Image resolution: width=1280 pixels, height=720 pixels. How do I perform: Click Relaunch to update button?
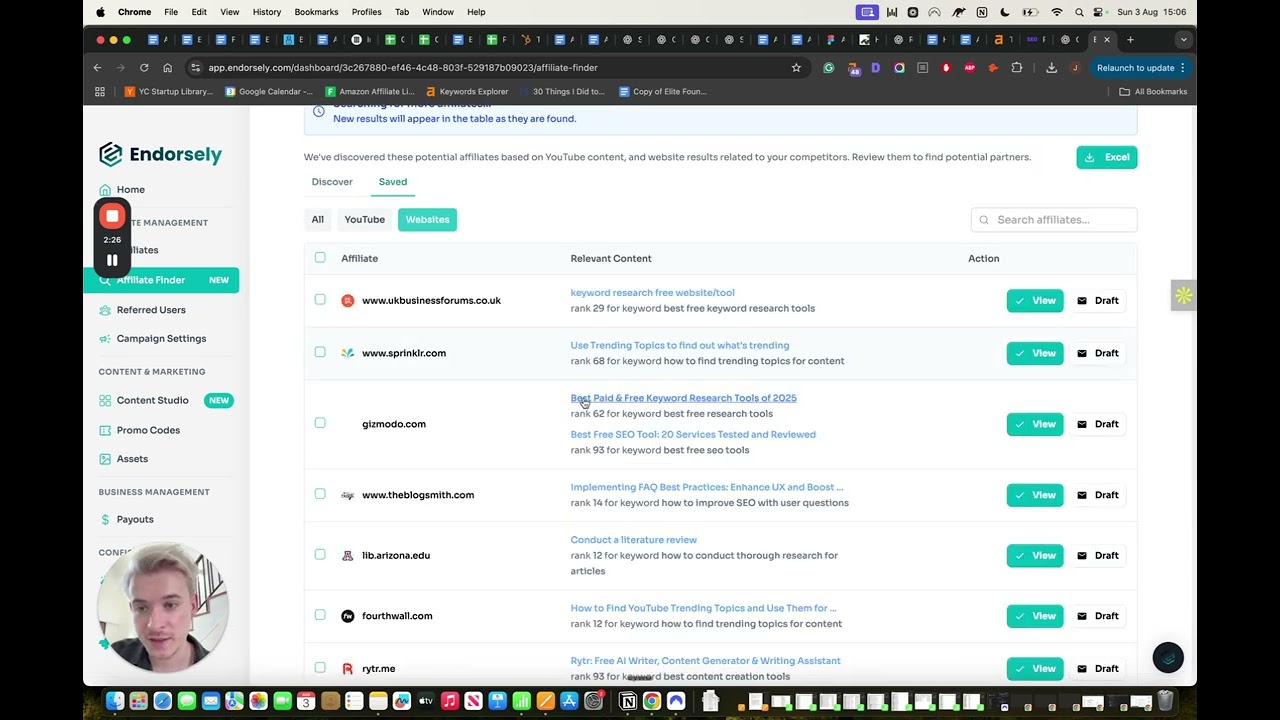(1141, 68)
